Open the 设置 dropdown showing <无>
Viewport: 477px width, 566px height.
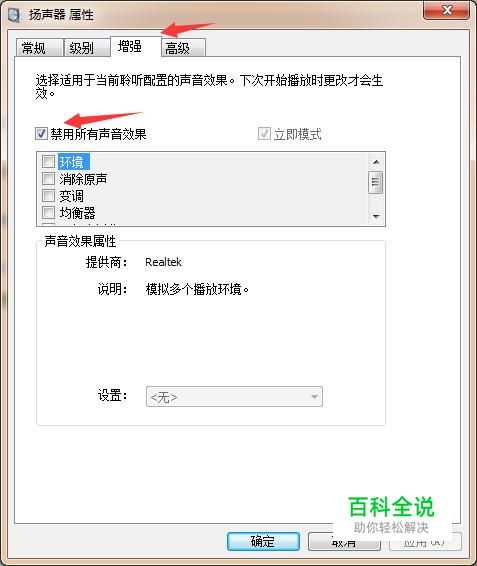tap(234, 397)
